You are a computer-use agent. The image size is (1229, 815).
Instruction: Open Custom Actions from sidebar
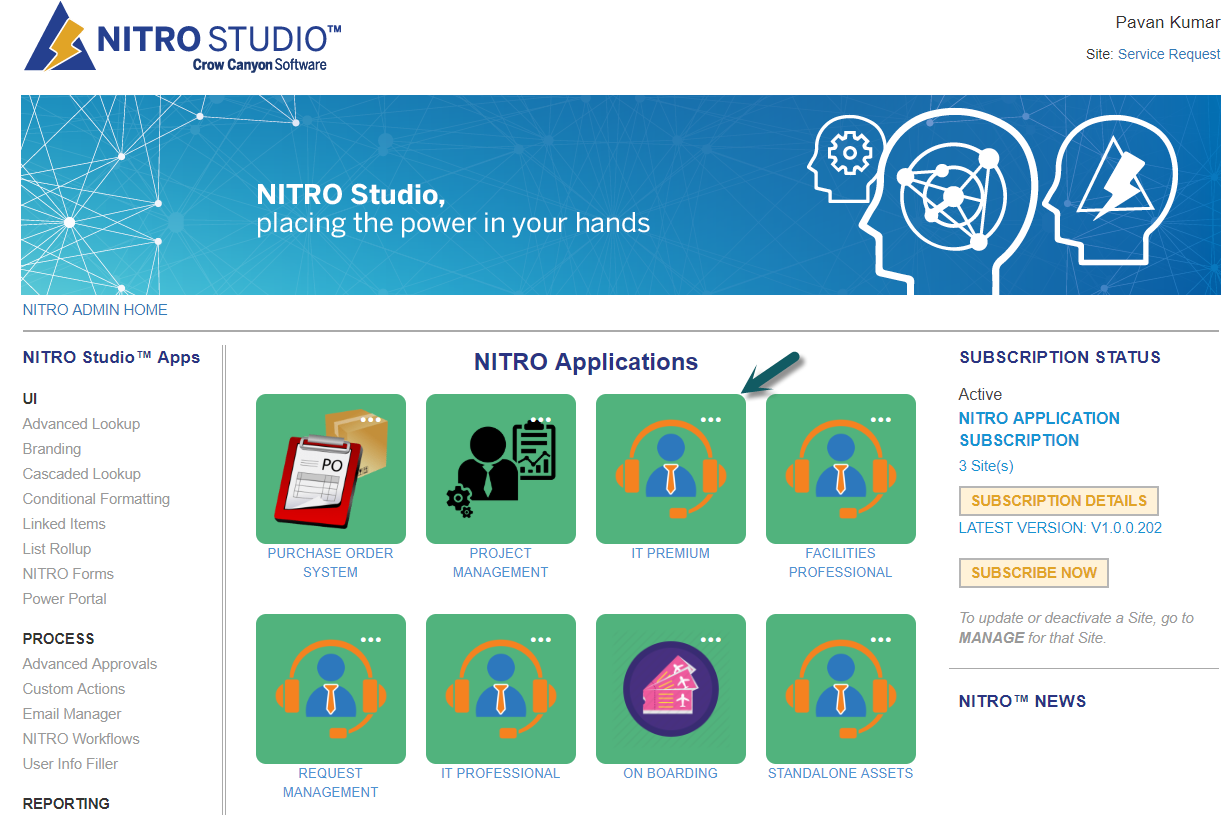(74, 689)
